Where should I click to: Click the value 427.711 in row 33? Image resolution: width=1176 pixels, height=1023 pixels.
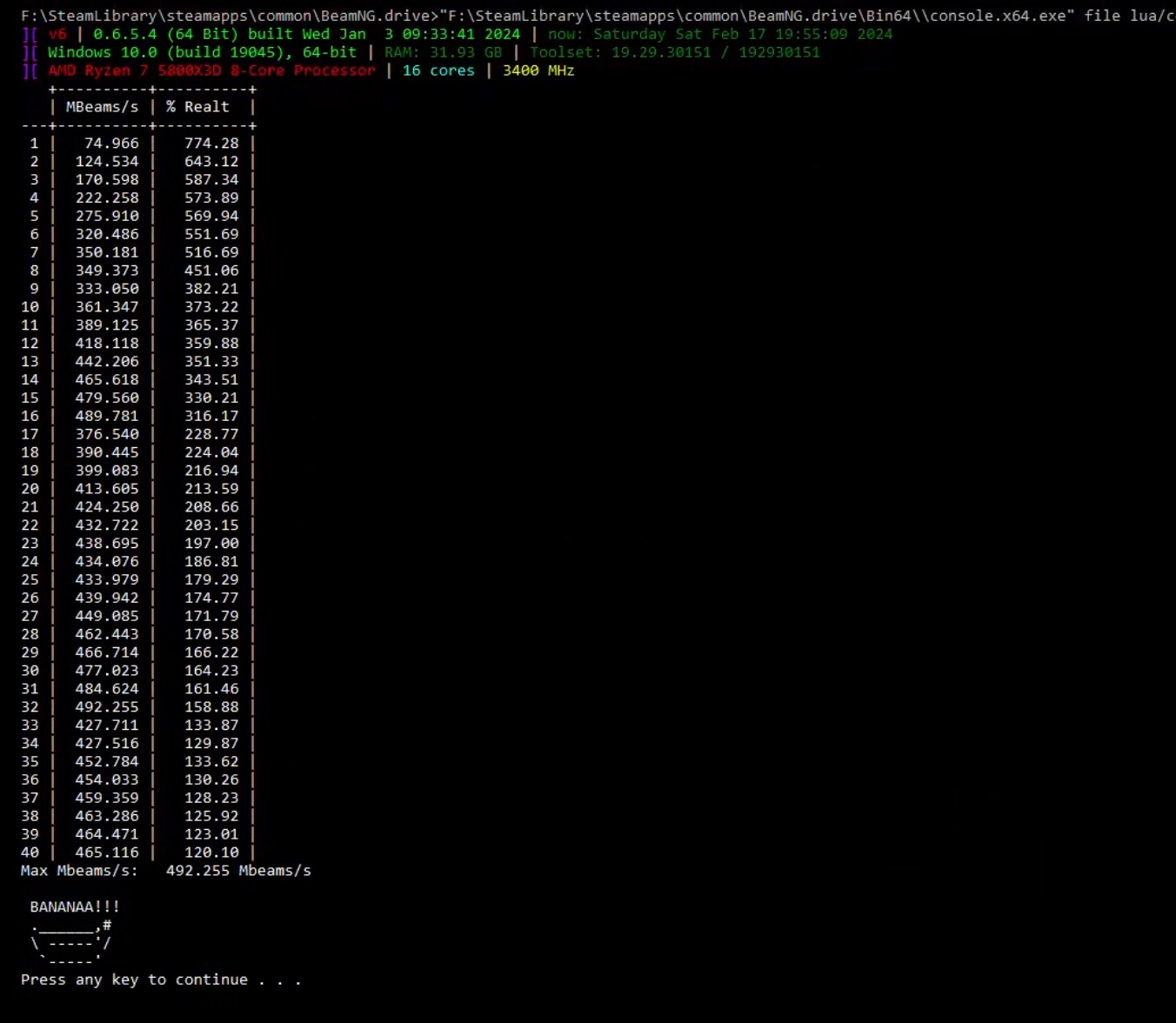[x=107, y=726]
